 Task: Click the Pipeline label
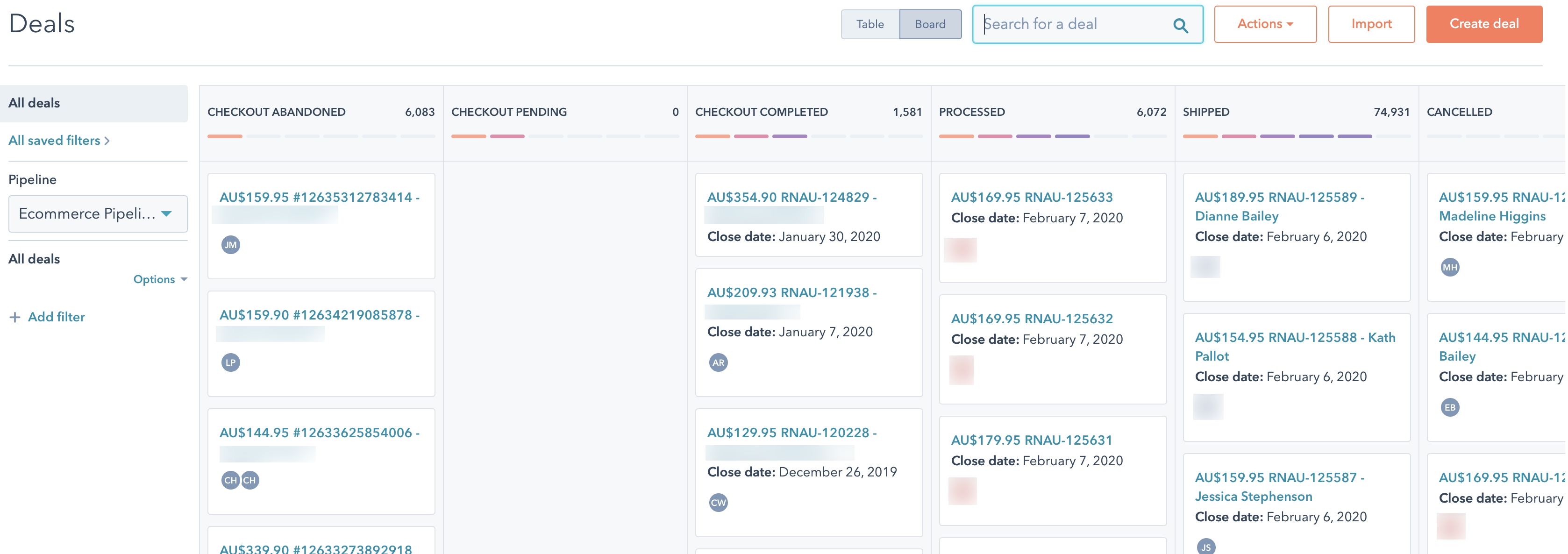(32, 179)
